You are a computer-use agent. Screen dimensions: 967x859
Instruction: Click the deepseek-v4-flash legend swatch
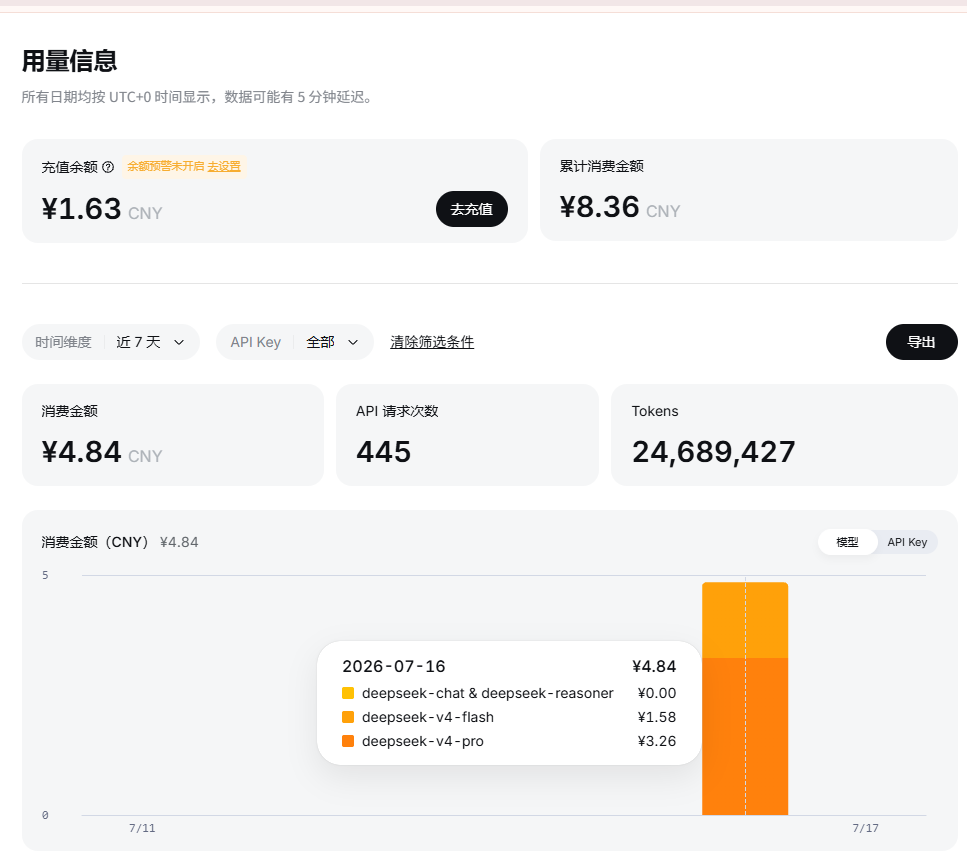pyautogui.click(x=348, y=717)
